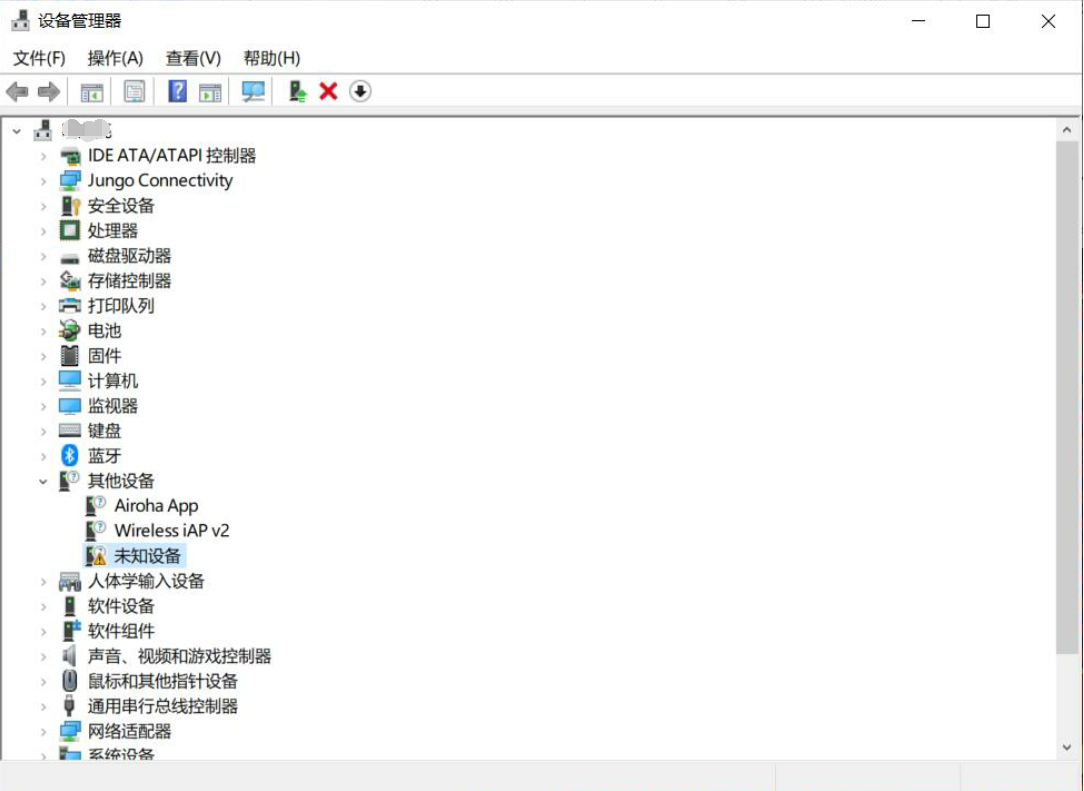Click the root computer node icon

click(43, 130)
